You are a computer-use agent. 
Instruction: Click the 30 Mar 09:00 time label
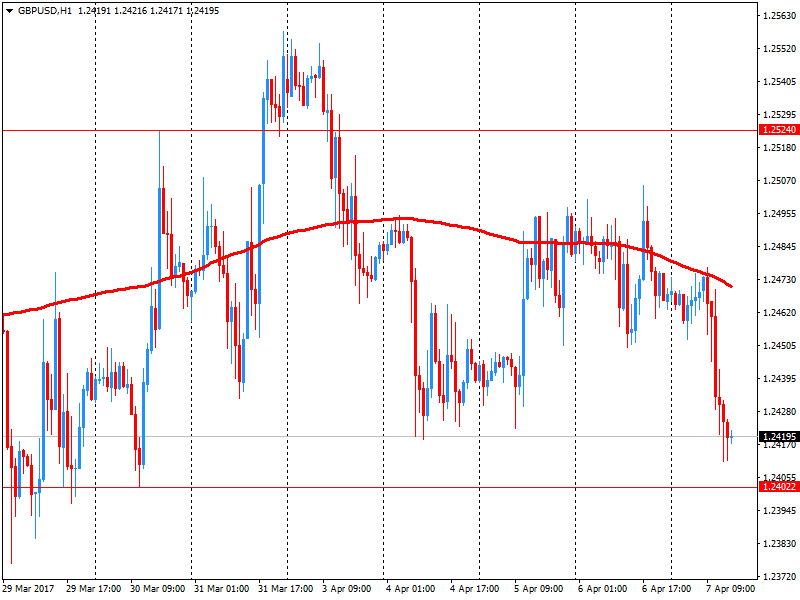pyautogui.click(x=157, y=589)
